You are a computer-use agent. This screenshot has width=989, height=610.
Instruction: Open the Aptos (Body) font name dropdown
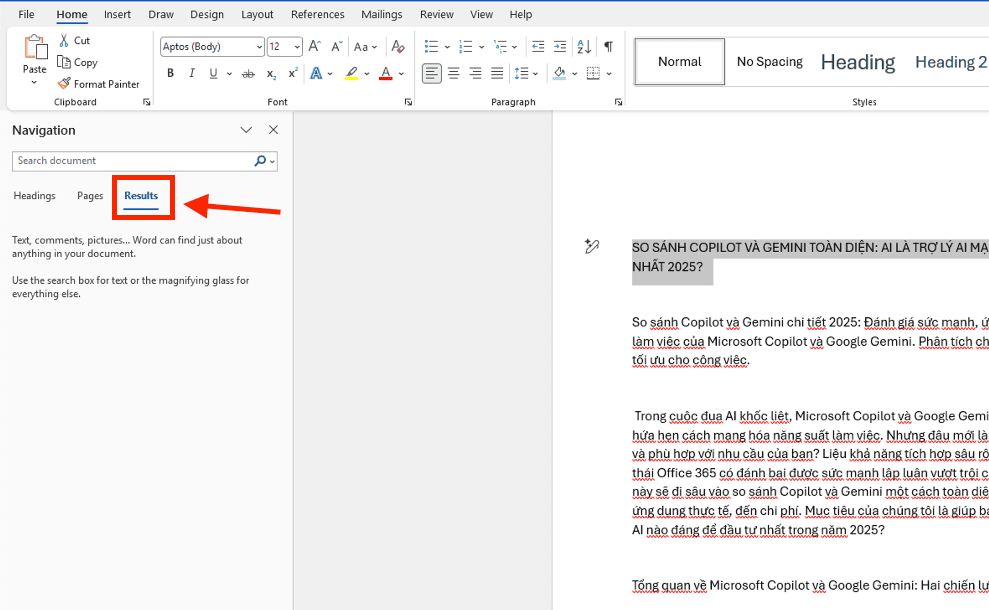(259, 47)
